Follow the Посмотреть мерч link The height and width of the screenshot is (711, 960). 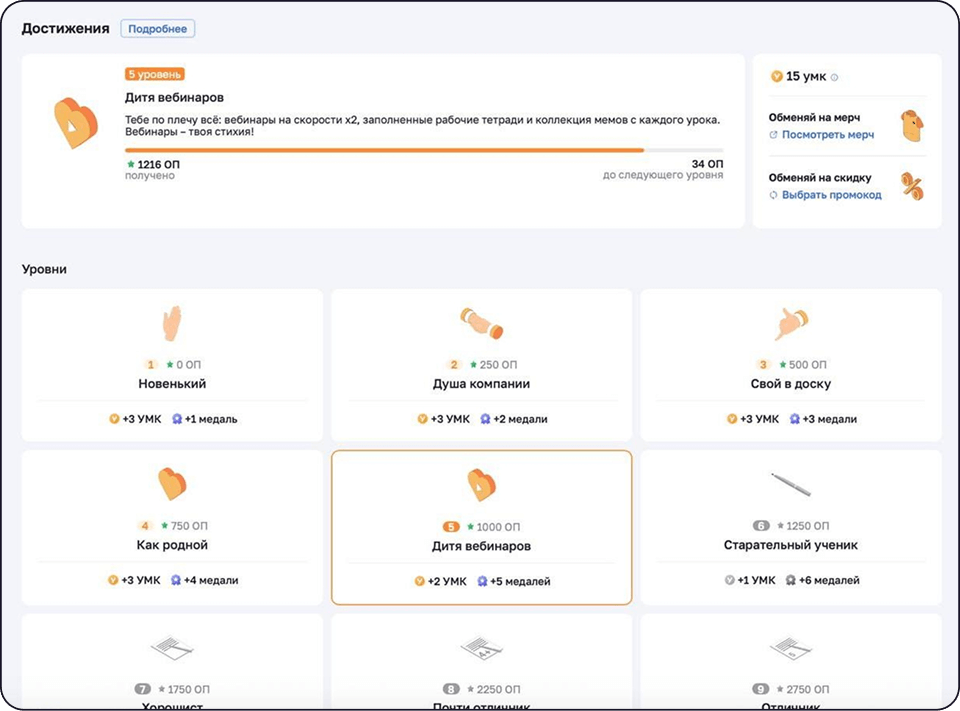(827, 135)
